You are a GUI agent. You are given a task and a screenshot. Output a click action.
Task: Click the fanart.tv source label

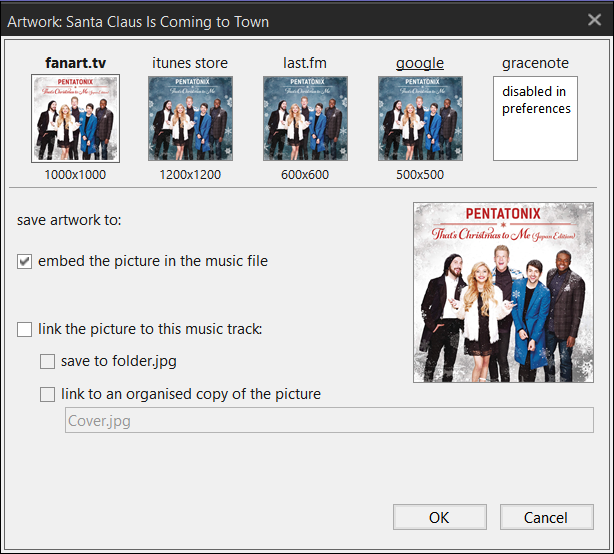(x=76, y=63)
